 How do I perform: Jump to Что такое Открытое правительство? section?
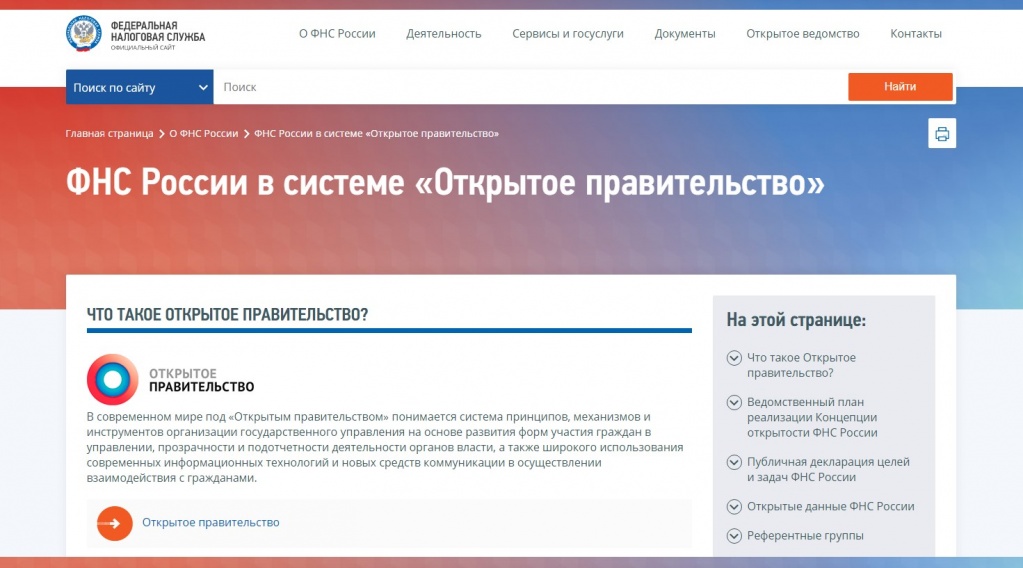(801, 365)
